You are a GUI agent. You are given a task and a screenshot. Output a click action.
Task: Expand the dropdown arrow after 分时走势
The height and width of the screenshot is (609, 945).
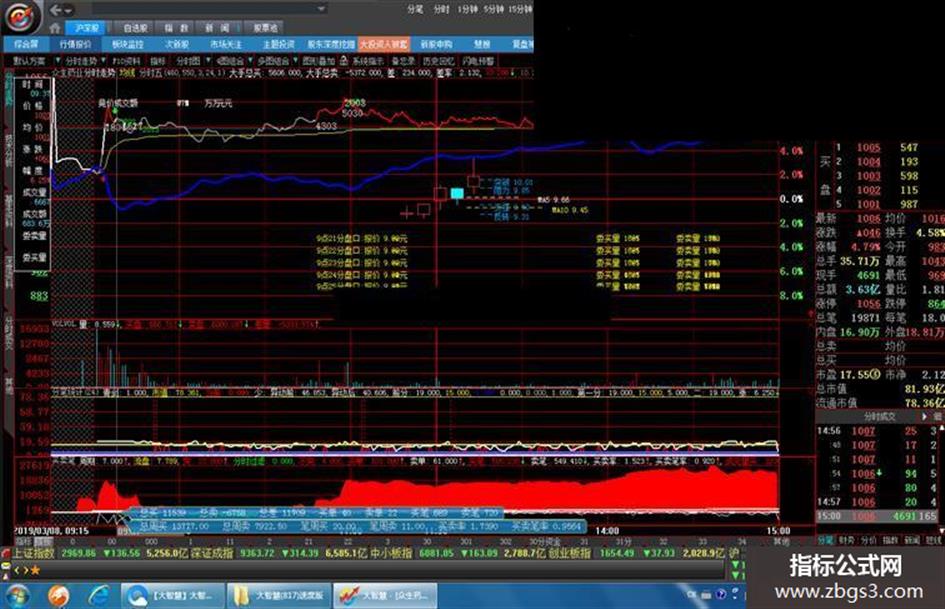pyautogui.click(x=104, y=61)
